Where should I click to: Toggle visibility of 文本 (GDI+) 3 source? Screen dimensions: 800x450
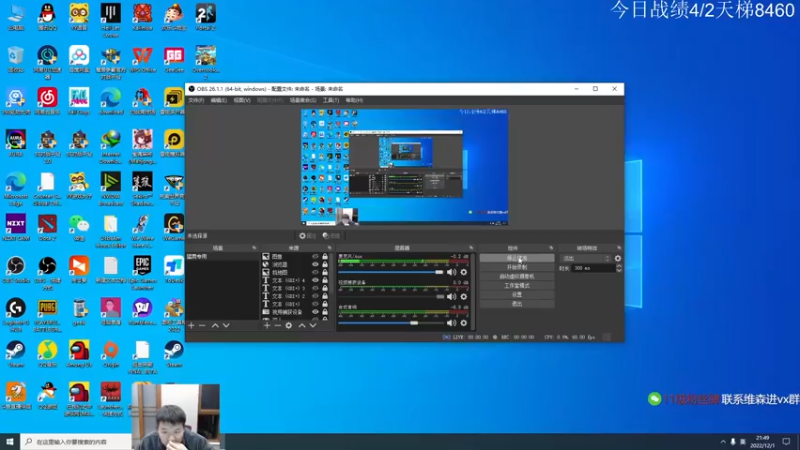point(315,288)
